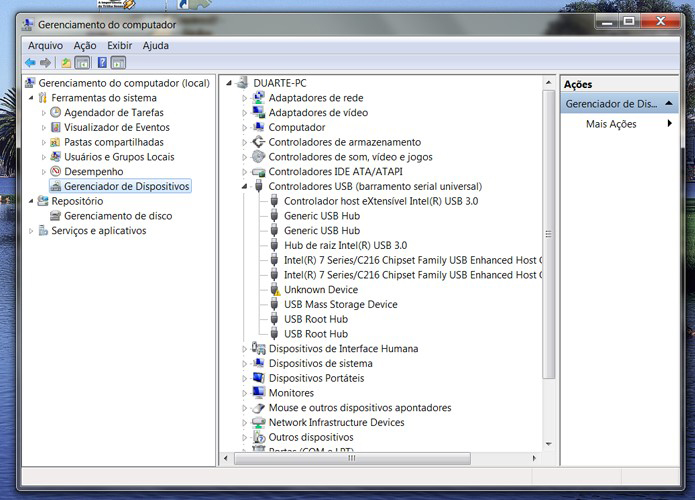
Task: Click the horizontal scrollbar left arrow
Action: click(226, 458)
